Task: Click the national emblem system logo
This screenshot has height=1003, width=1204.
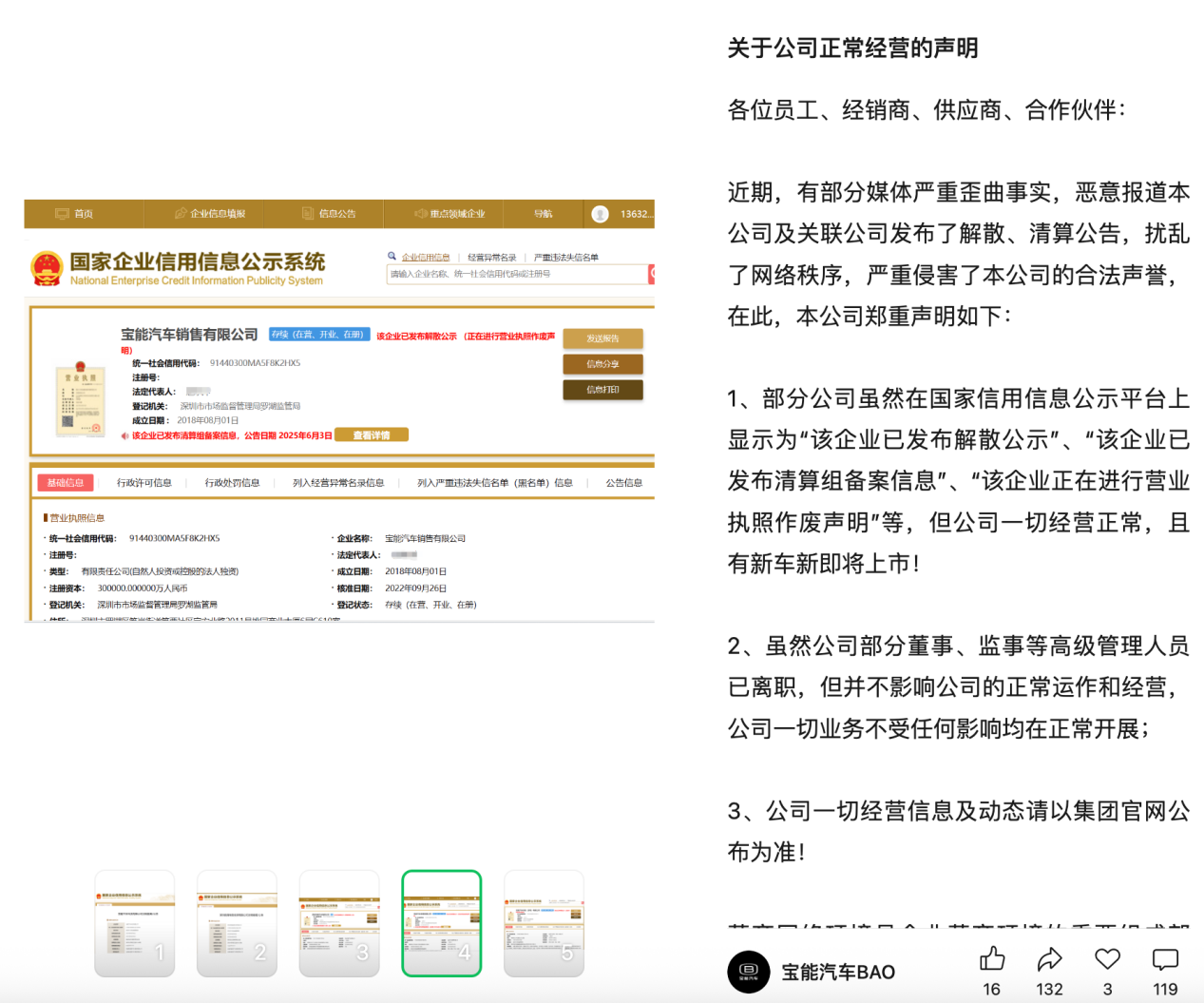Action: tap(47, 269)
